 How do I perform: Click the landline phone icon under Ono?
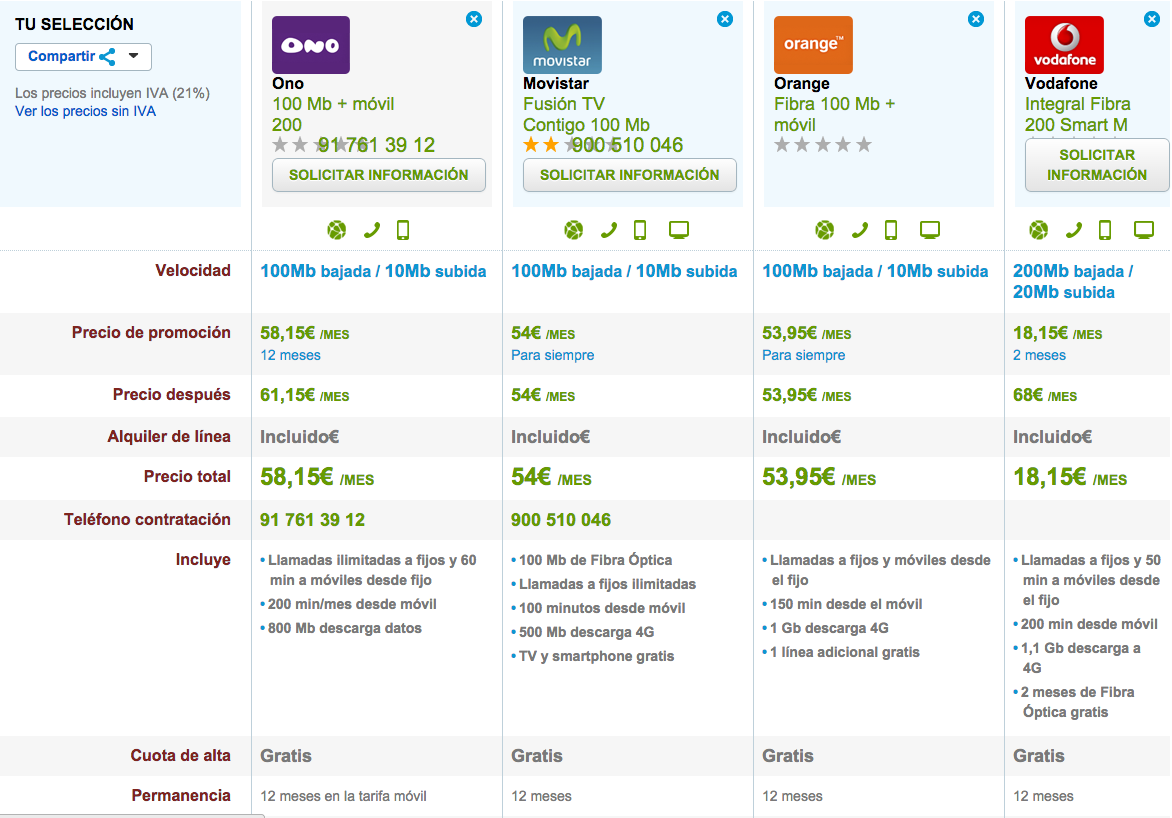(371, 230)
